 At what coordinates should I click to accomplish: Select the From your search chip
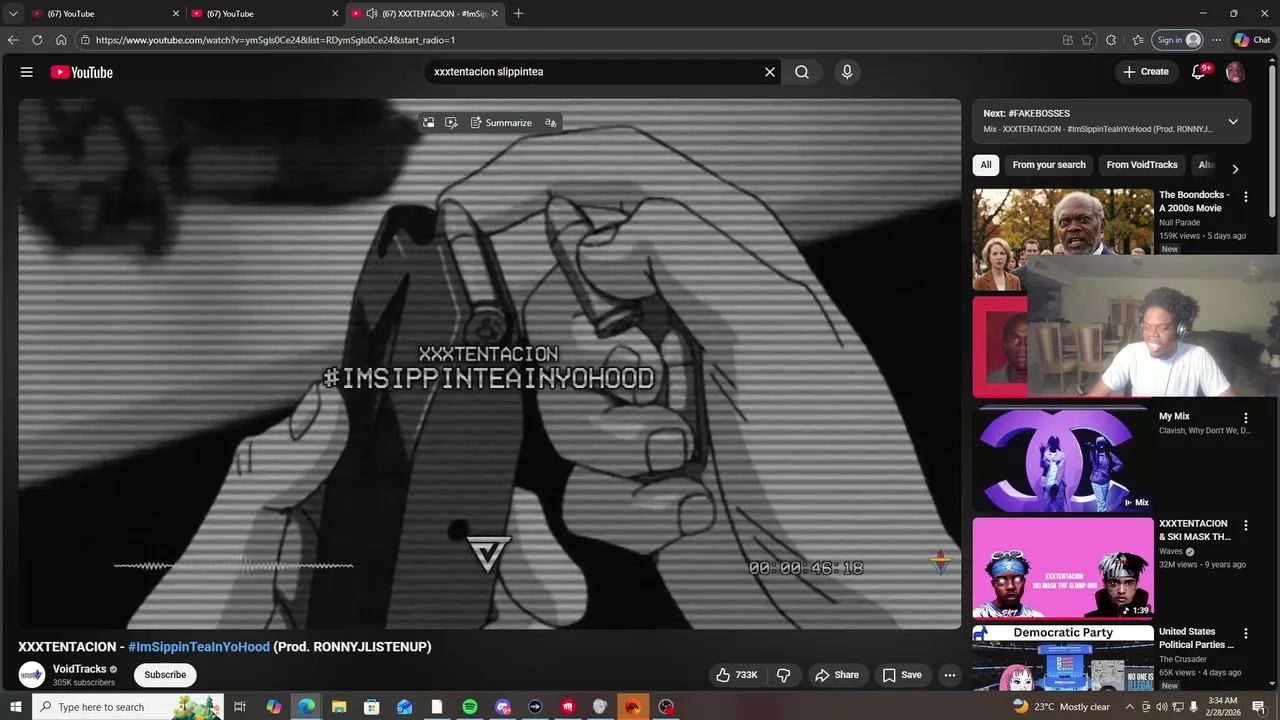(1049, 165)
